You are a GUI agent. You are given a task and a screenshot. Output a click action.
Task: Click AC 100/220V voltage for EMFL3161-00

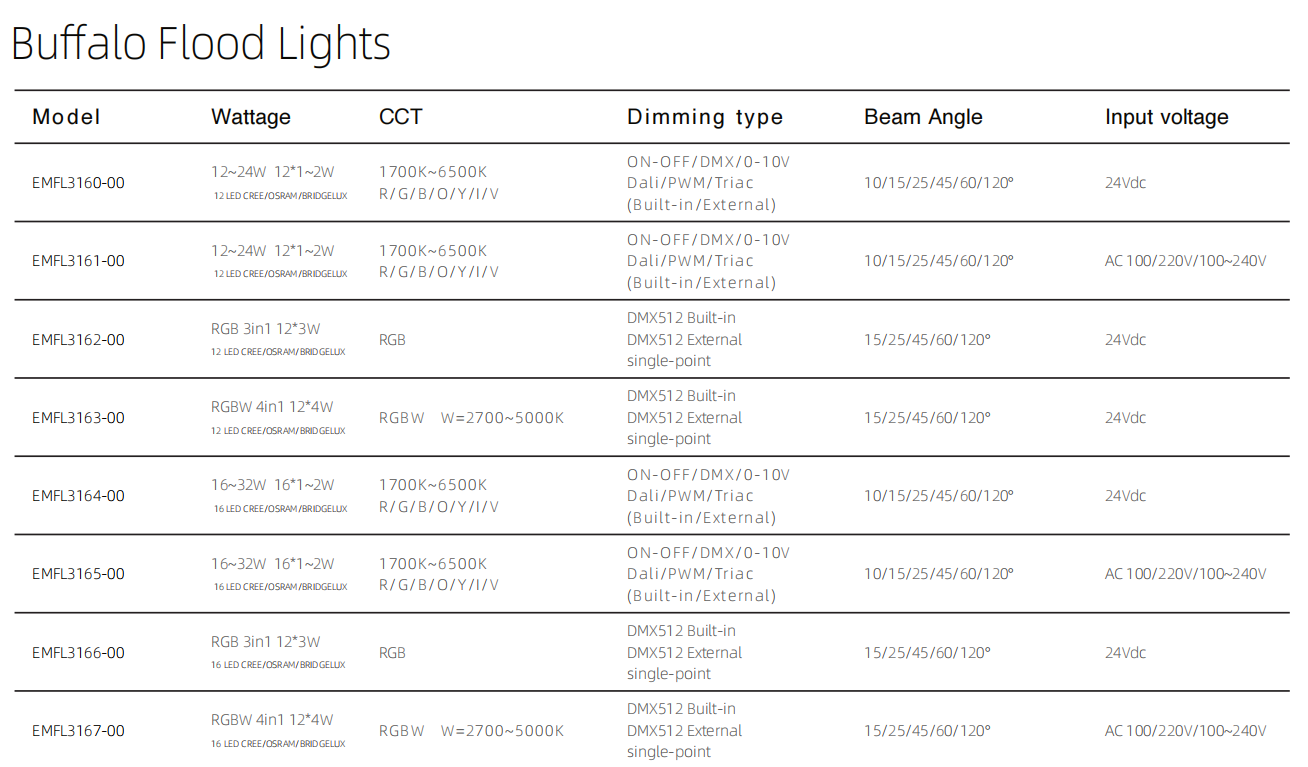click(x=1186, y=261)
